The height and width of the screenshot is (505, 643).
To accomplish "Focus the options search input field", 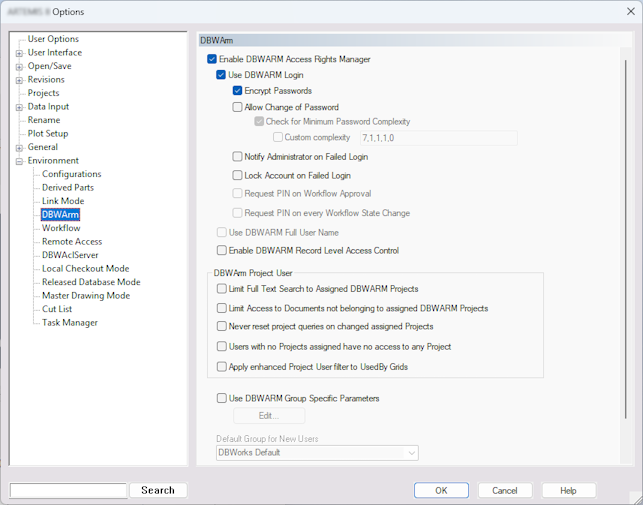I will point(68,490).
